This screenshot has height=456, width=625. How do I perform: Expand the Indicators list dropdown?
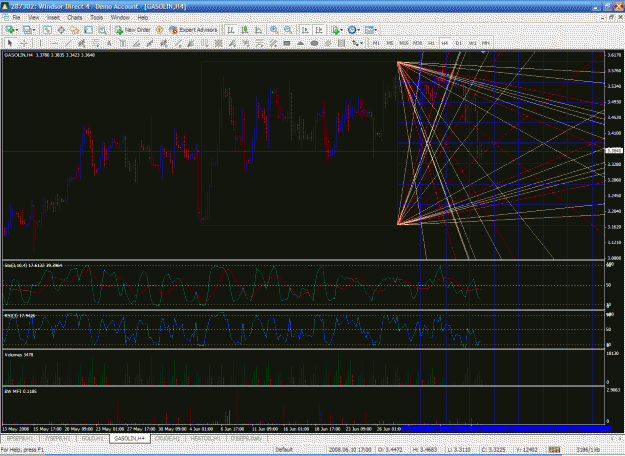[337, 30]
